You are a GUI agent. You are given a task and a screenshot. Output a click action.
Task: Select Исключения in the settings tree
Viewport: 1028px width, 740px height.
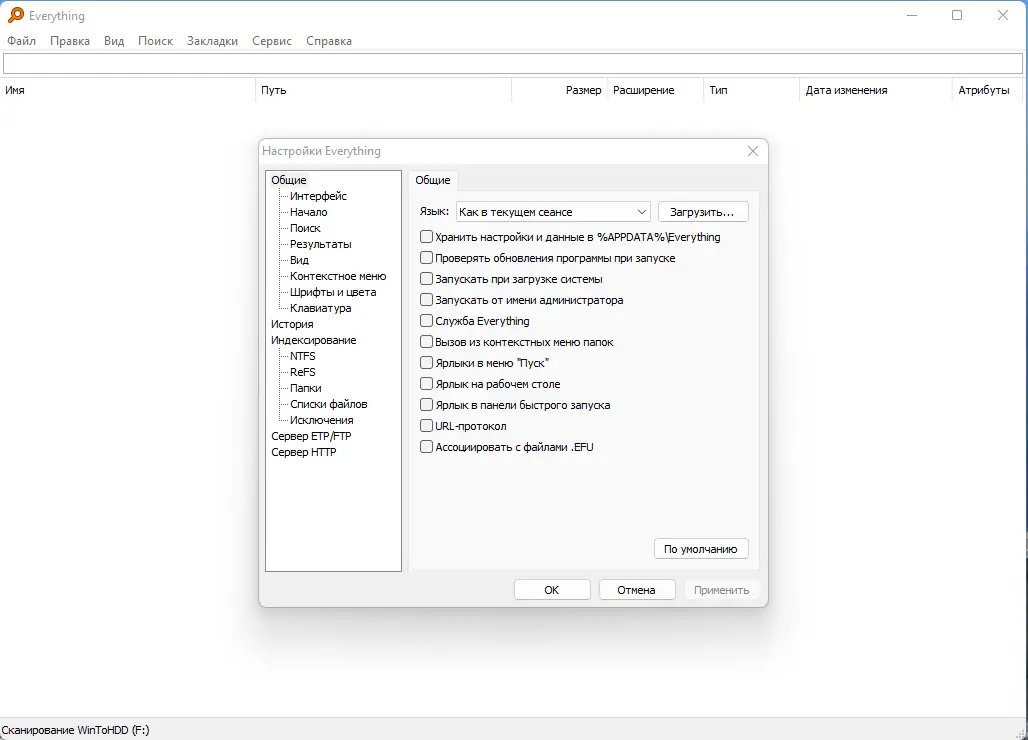321,420
